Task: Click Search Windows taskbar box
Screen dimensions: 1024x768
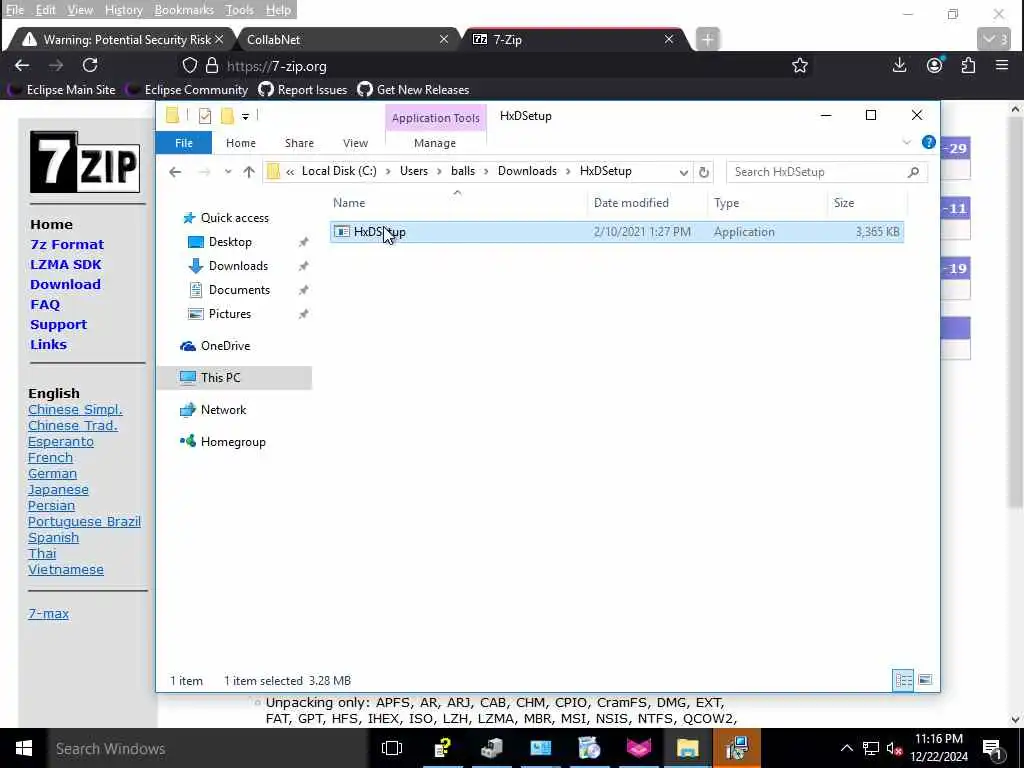Action: tap(208, 748)
